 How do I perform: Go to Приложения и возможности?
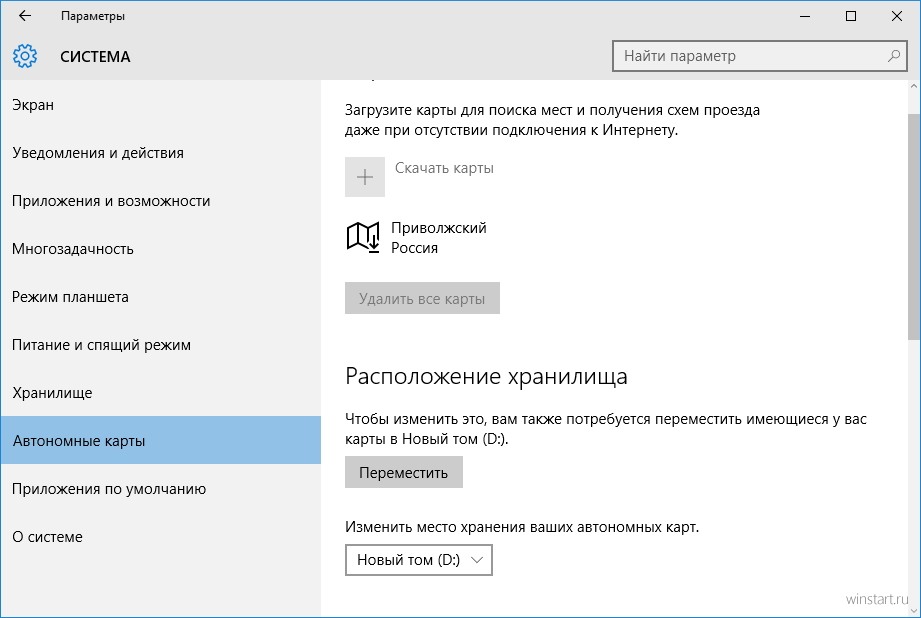click(x=160, y=201)
